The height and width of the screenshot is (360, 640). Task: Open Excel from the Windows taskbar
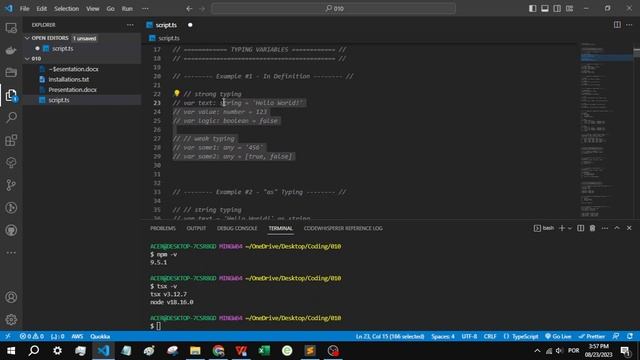click(264, 351)
